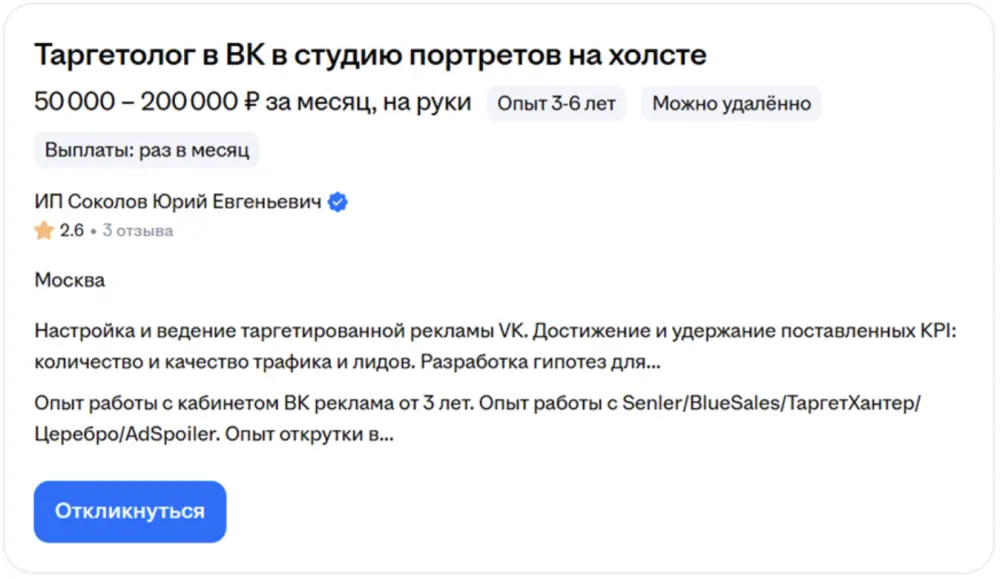The height and width of the screenshot is (579, 1000).
Task: Open employer "ИП Соколов Юрий Евгеньевич"
Action: coord(178,202)
